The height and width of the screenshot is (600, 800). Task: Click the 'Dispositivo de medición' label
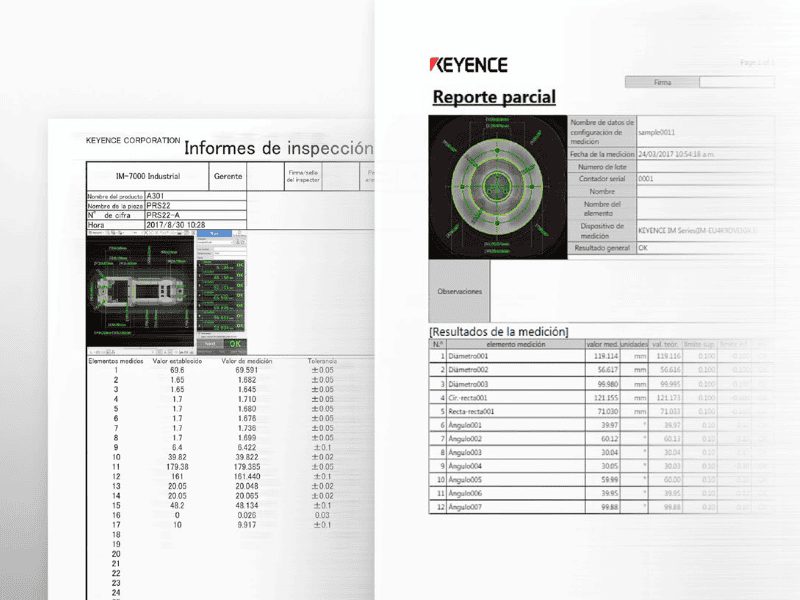(602, 231)
